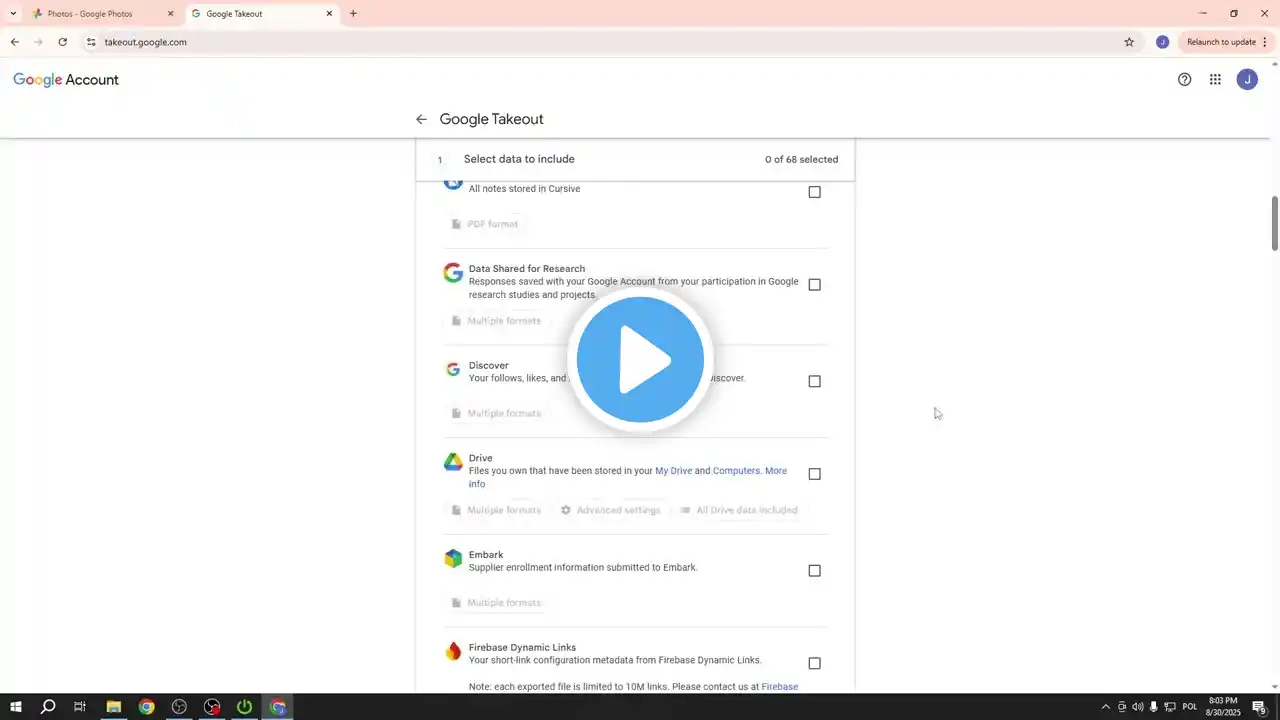Screen dimensions: 1280x720
Task: Open Task View on the taskbar
Action: tap(80, 707)
